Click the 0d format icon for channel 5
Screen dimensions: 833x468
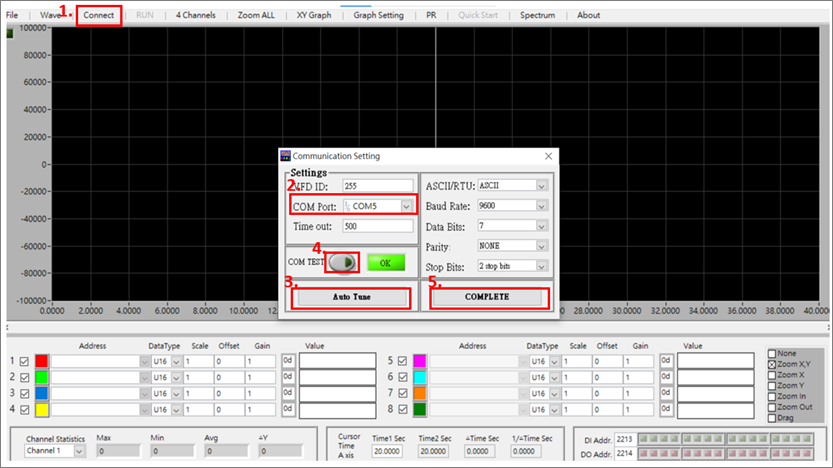pyautogui.click(x=666, y=361)
